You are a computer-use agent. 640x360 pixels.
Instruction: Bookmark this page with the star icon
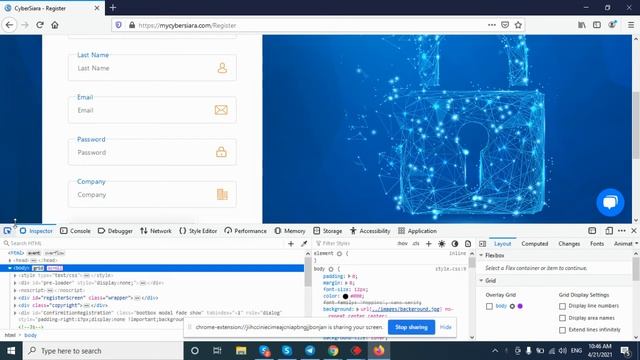click(x=518, y=25)
